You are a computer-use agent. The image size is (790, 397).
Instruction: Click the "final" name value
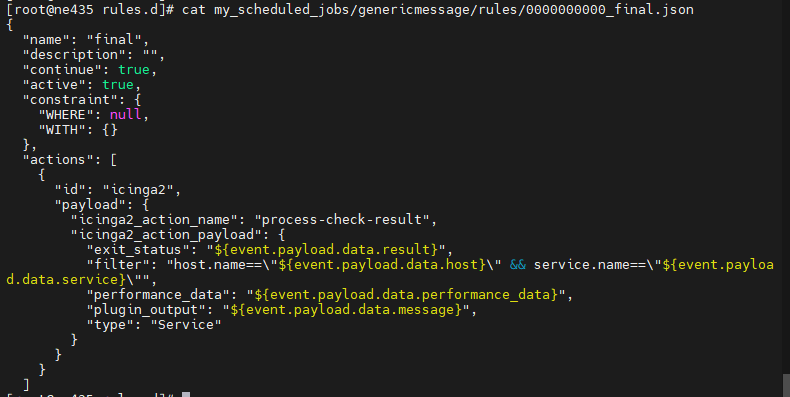pyautogui.click(x=114, y=39)
